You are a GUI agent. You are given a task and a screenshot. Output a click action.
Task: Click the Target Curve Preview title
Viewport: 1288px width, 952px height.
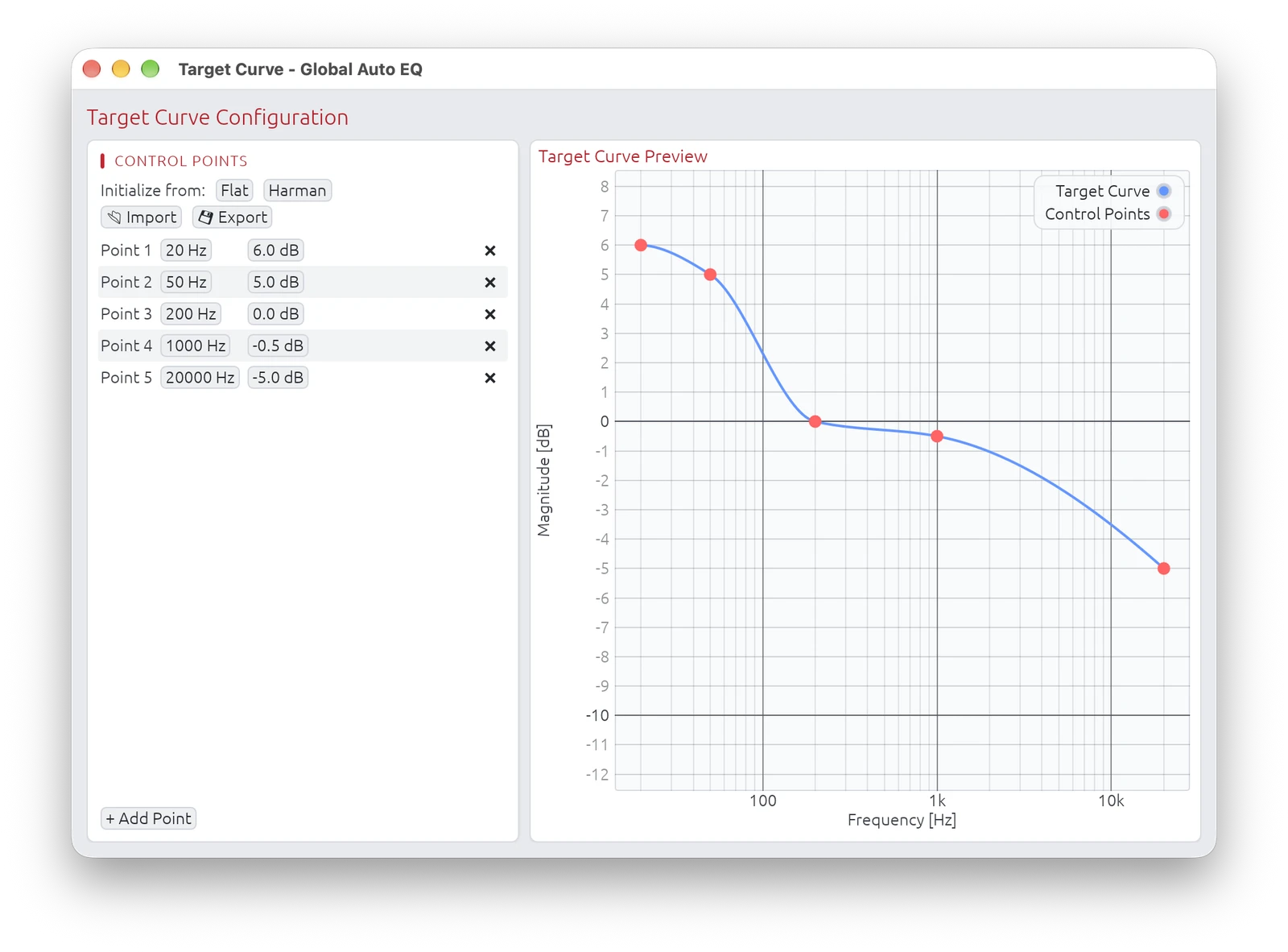click(x=623, y=156)
